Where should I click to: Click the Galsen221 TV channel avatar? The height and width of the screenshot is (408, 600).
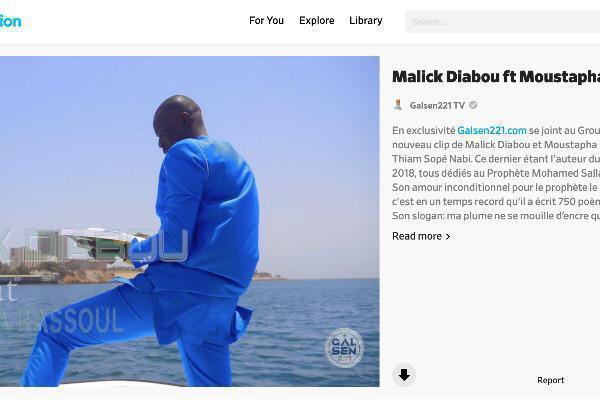[398, 105]
